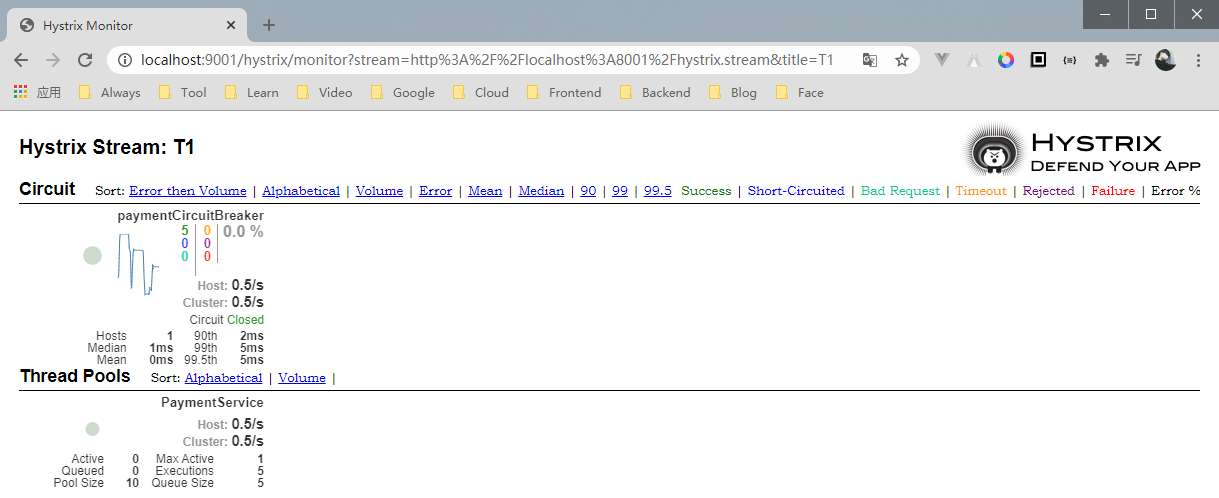This screenshot has height=498, width=1219.
Task: Click the Hystrix Stream: T1 heading
Action: pos(107,147)
